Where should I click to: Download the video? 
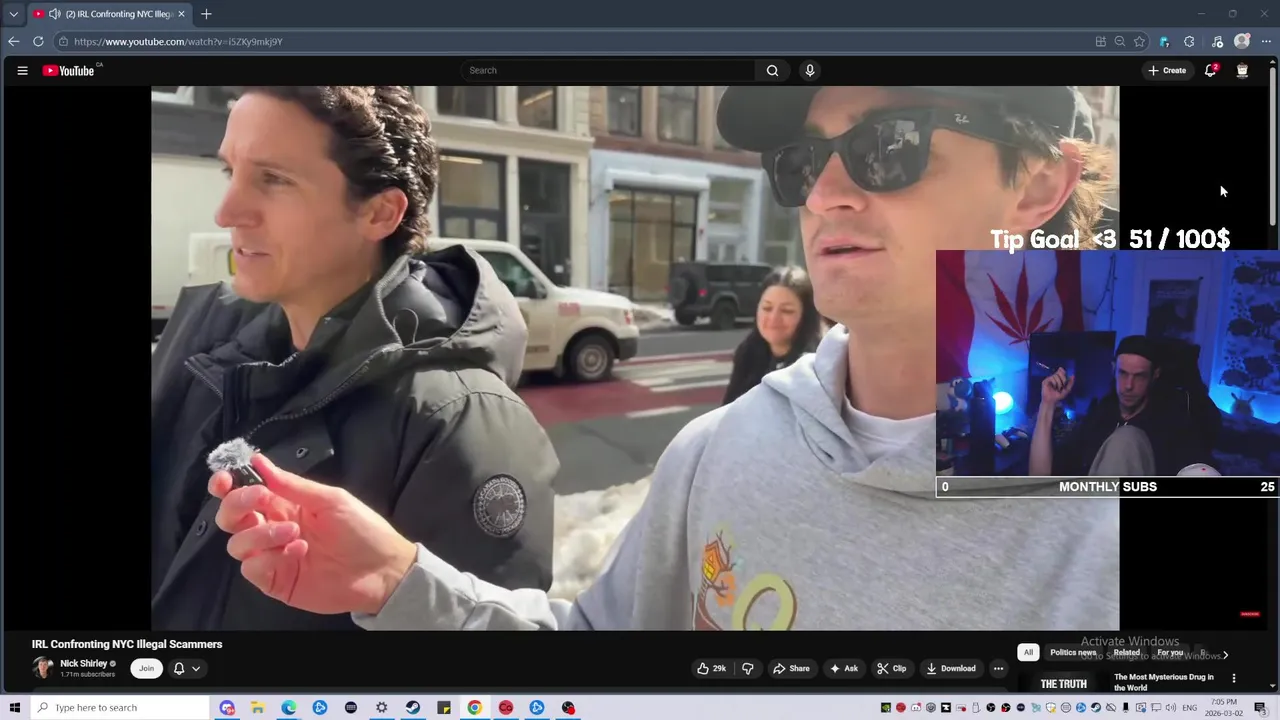(950, 668)
